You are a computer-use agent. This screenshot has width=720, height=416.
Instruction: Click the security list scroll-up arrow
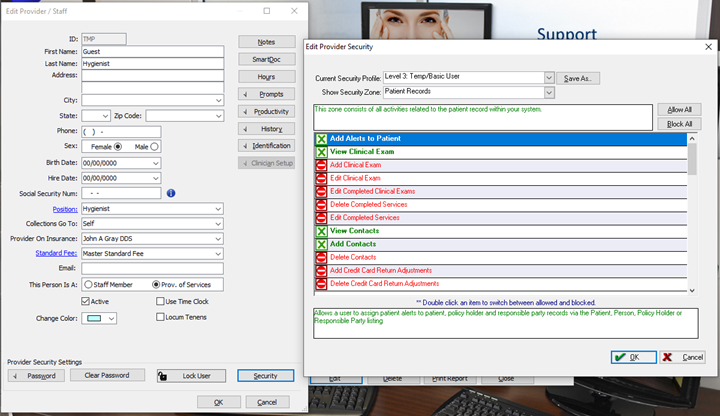[692, 138]
